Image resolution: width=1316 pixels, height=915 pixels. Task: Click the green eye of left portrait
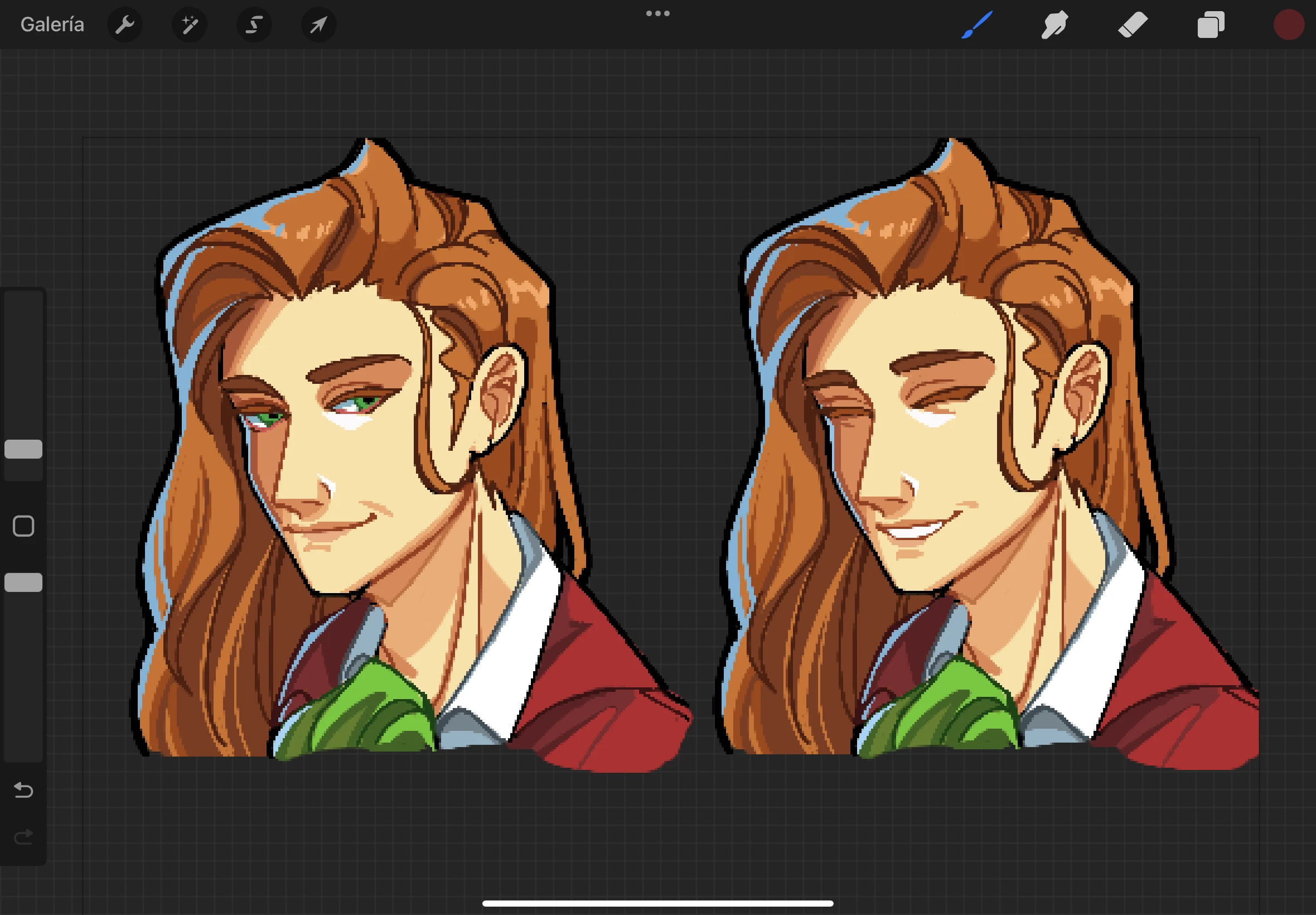[362, 402]
